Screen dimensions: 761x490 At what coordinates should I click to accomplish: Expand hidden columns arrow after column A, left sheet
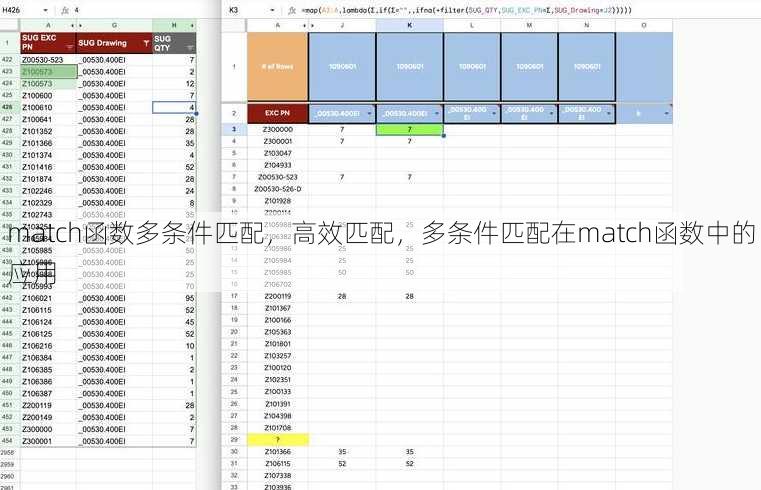(73, 25)
